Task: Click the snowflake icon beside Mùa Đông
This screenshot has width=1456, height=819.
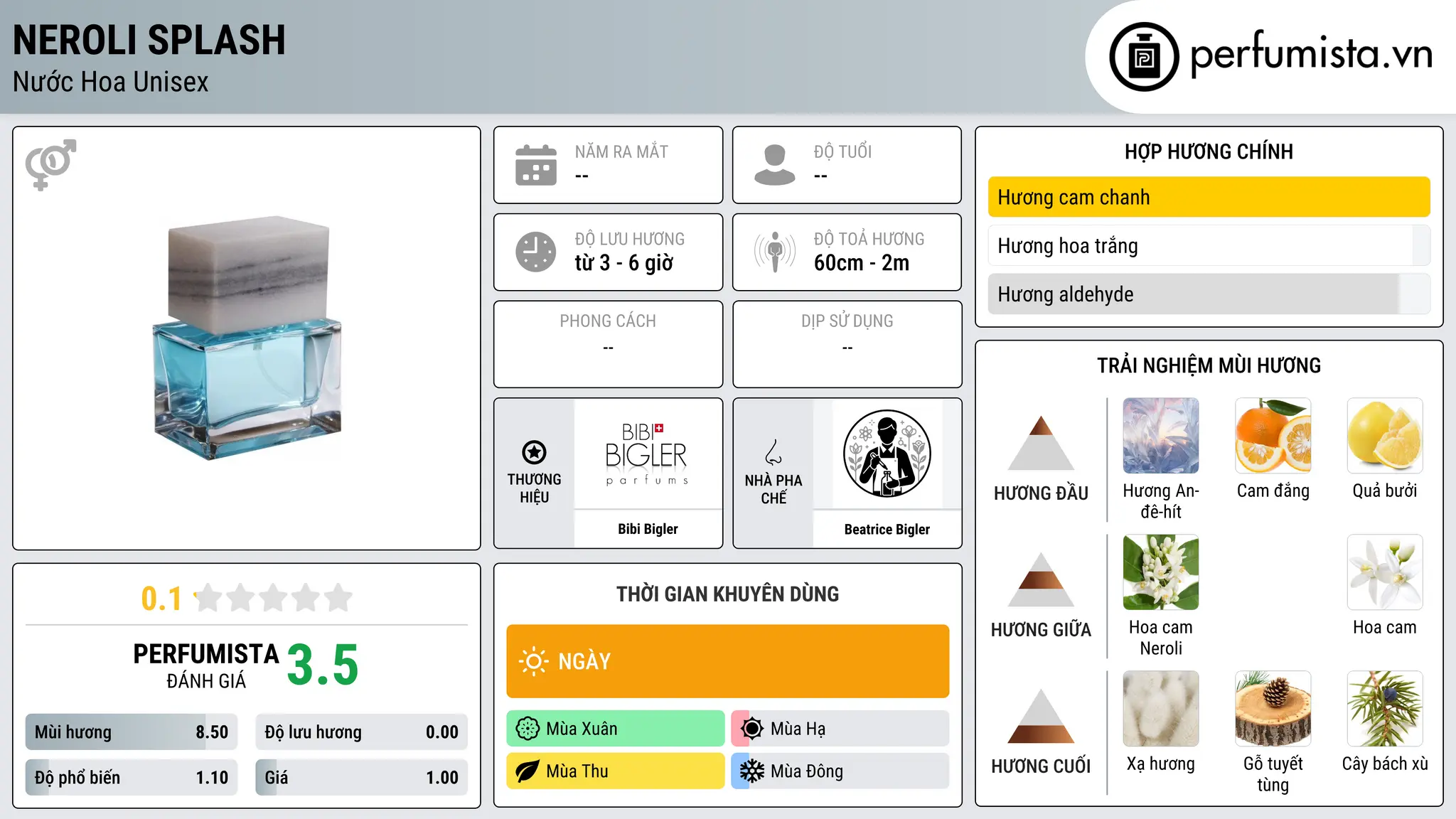Action: pyautogui.click(x=752, y=771)
